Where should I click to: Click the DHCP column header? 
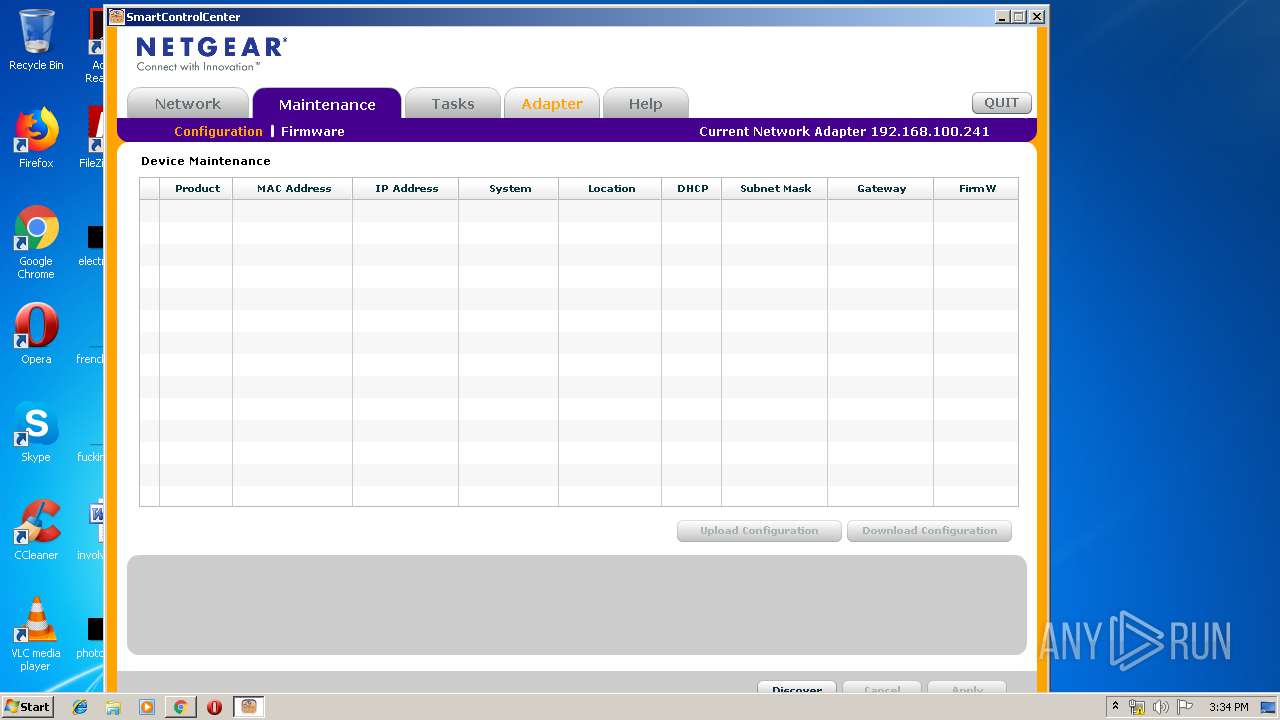[x=692, y=188]
